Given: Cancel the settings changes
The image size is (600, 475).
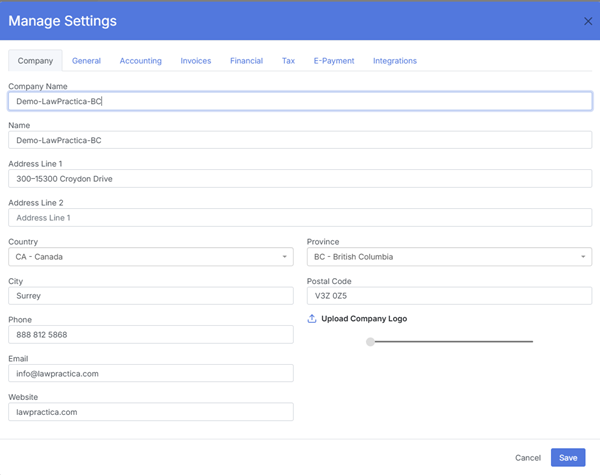Looking at the screenshot, I should pos(528,458).
